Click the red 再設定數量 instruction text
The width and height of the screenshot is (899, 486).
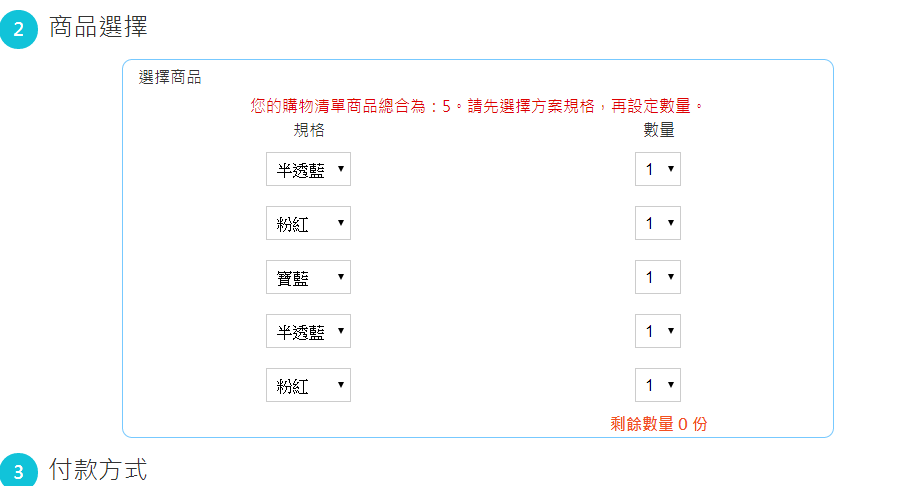click(651, 106)
